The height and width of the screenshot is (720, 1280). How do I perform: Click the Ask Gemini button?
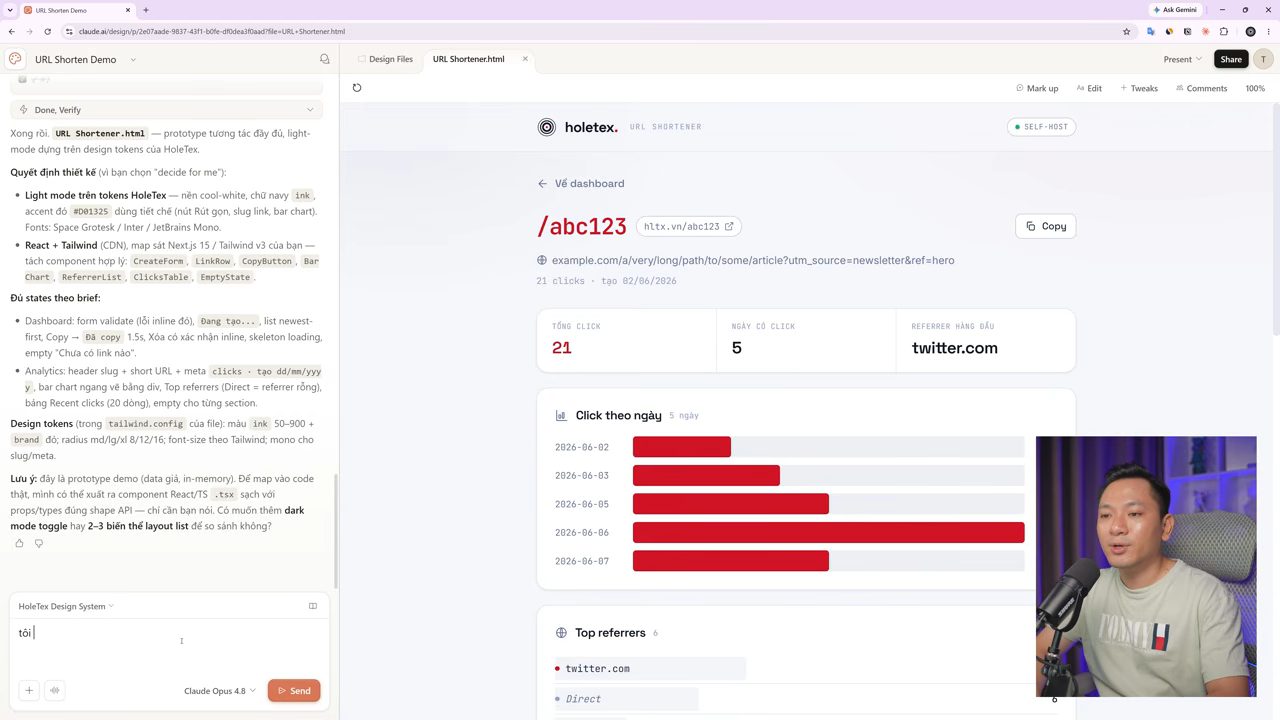(x=1174, y=10)
